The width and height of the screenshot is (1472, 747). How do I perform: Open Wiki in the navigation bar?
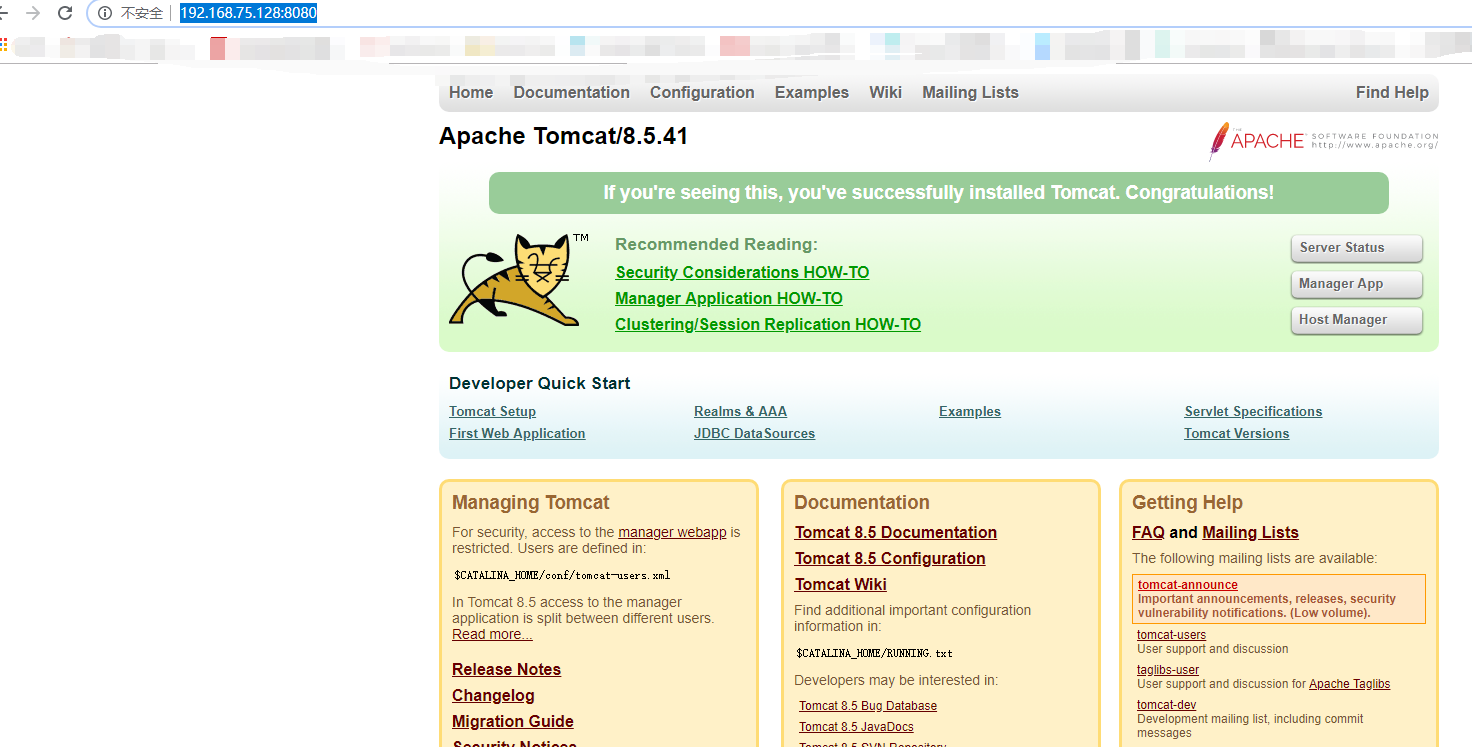885,92
